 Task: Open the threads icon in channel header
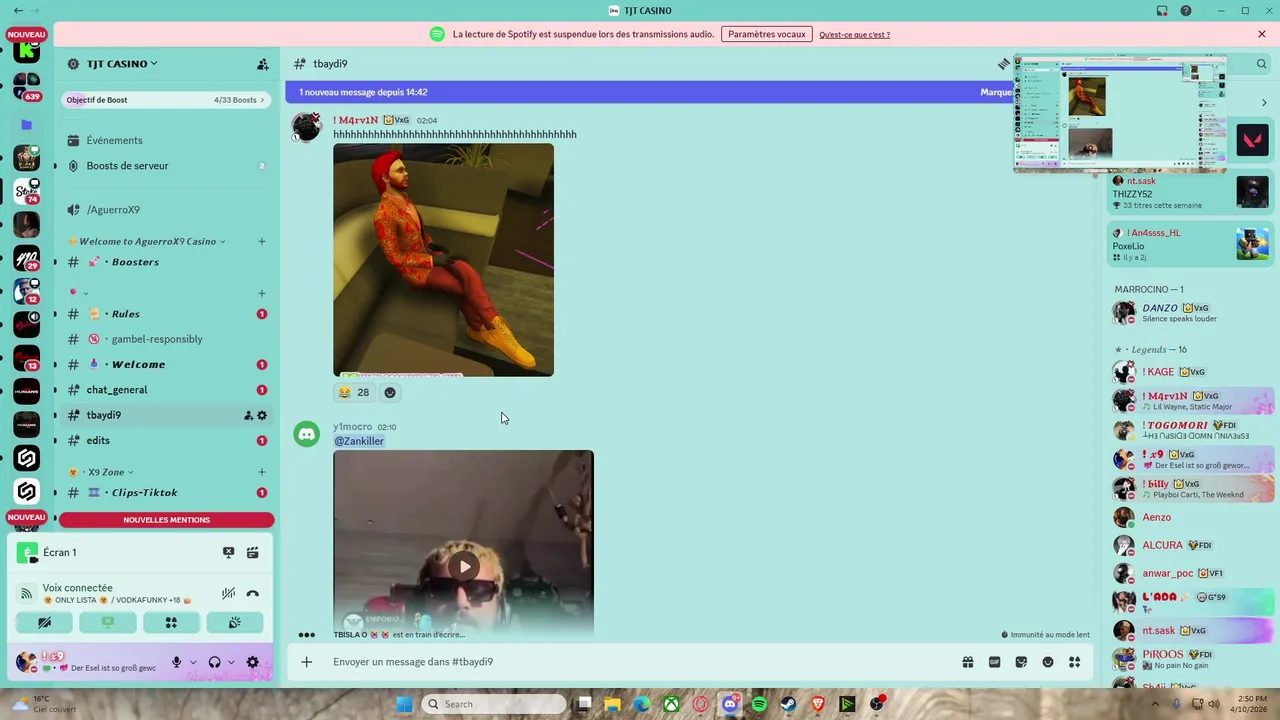pyautogui.click(x=1004, y=64)
